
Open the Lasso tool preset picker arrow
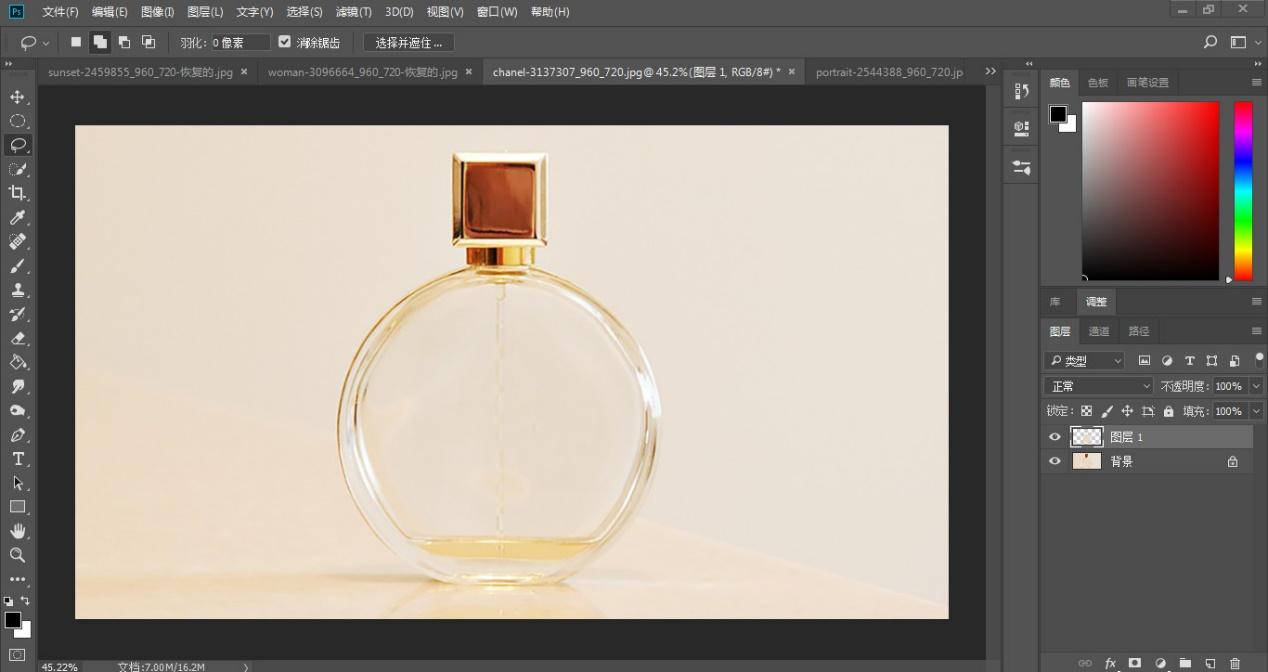coord(46,43)
